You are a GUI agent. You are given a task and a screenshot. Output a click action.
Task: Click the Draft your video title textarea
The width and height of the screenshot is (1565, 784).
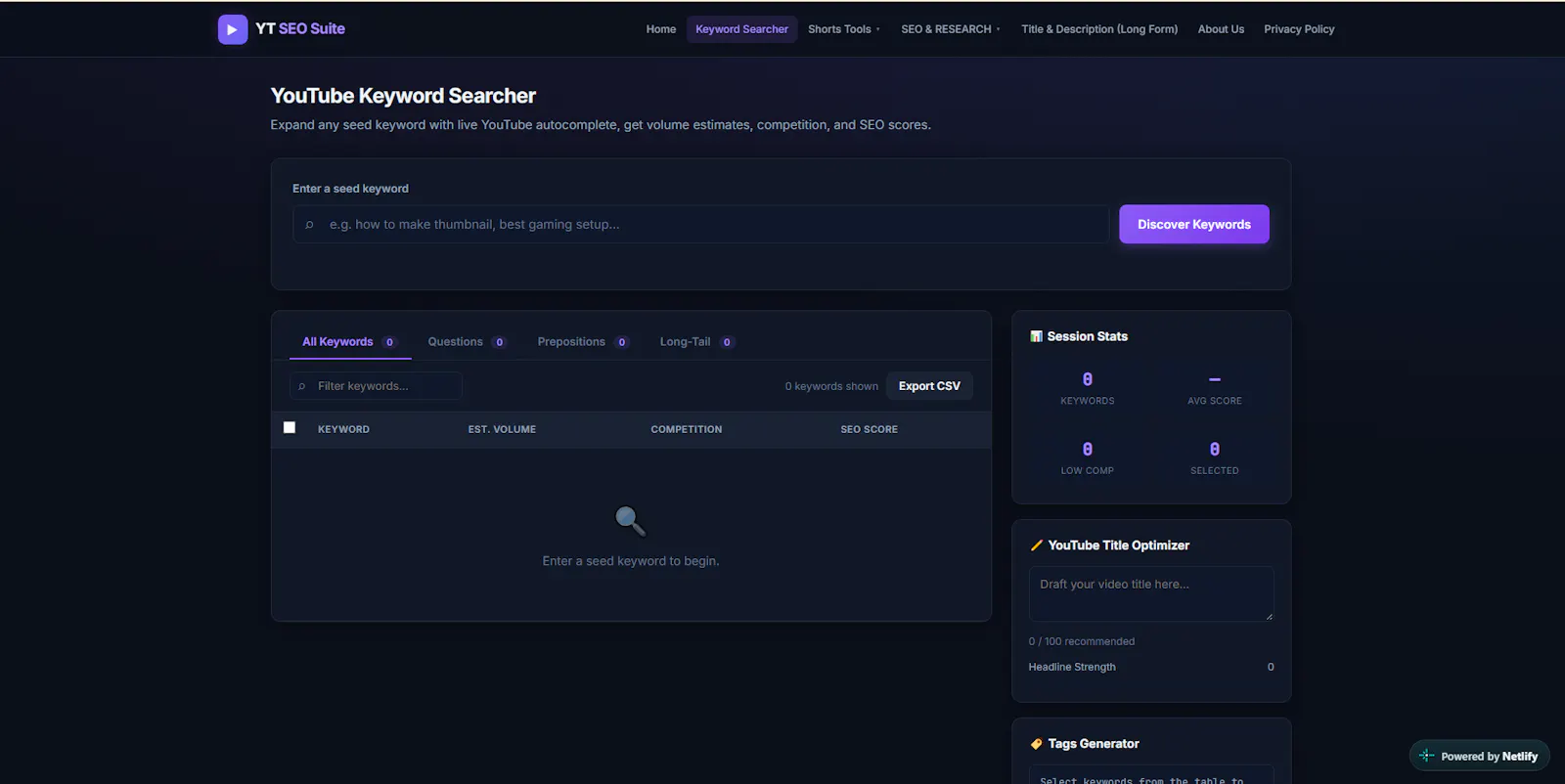(x=1151, y=593)
